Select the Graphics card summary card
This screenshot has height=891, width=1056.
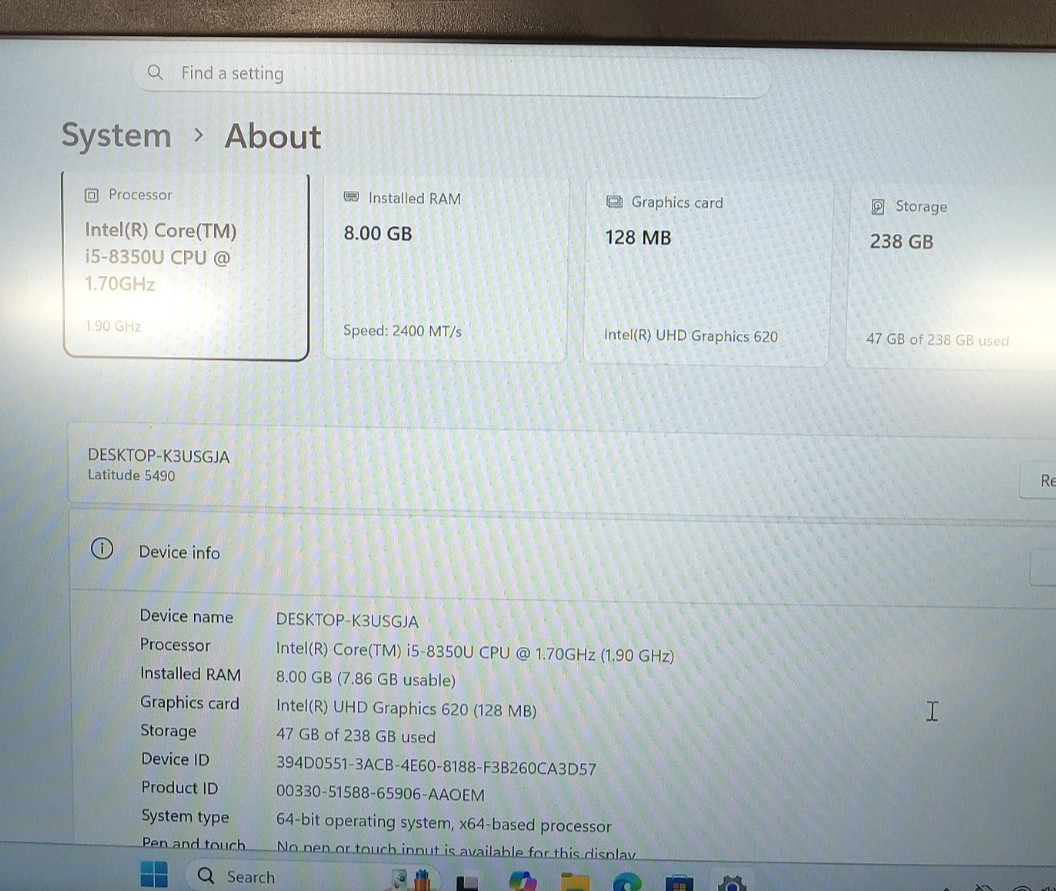tap(706, 272)
